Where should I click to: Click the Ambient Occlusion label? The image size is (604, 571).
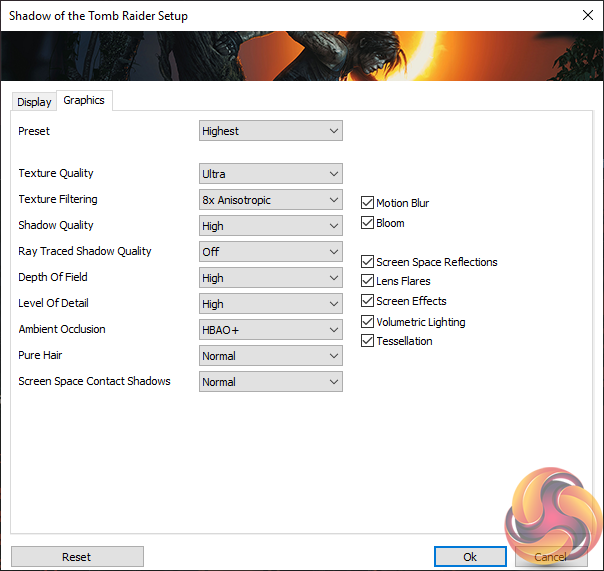tap(62, 329)
